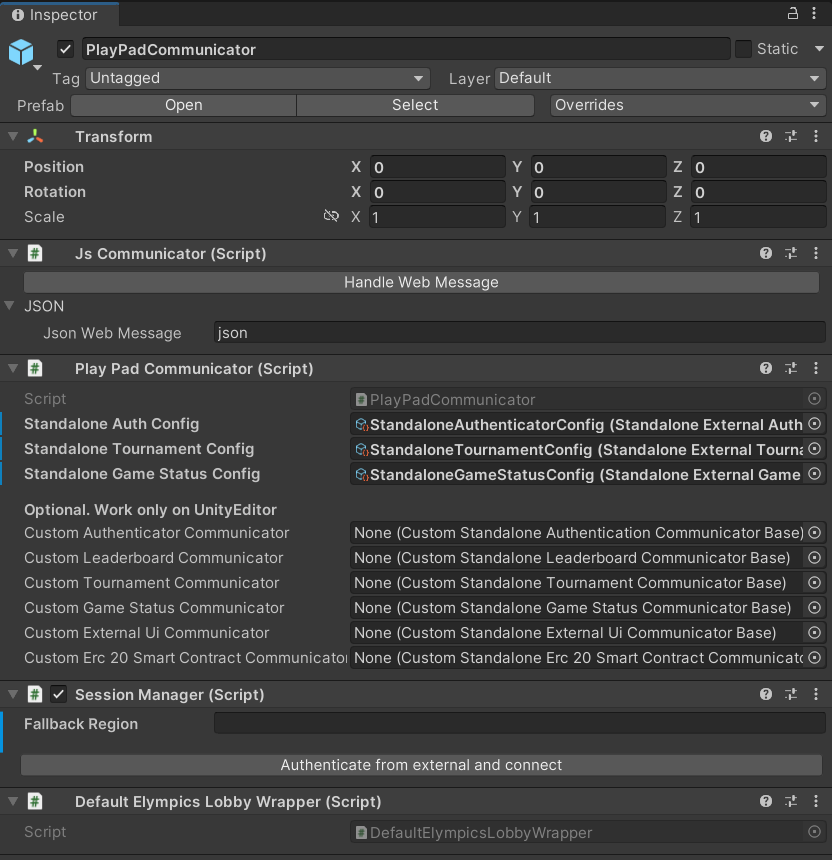832x860 pixels.
Task: Open Transform component context menu
Action: pyautogui.click(x=816, y=137)
